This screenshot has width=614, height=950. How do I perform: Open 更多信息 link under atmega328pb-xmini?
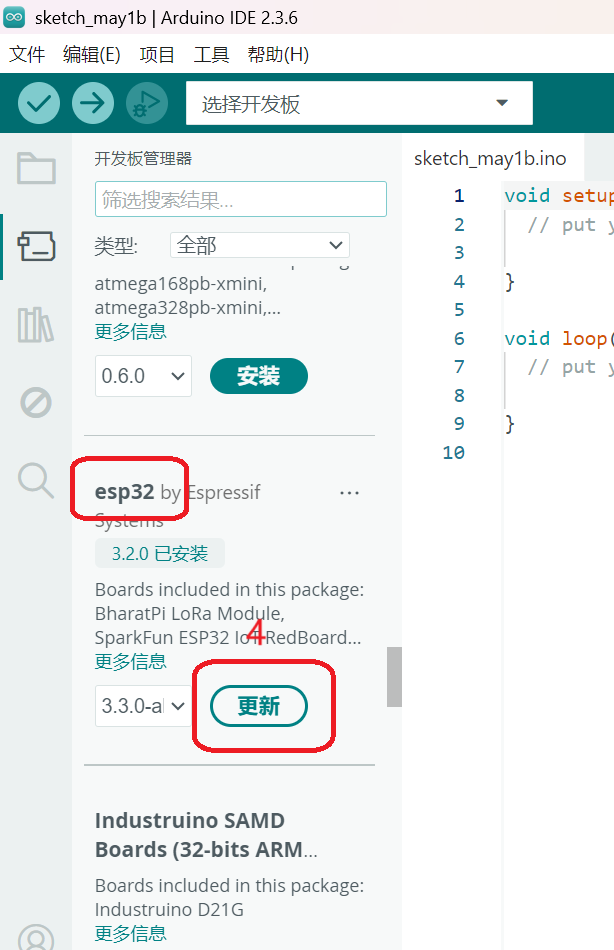[130, 331]
